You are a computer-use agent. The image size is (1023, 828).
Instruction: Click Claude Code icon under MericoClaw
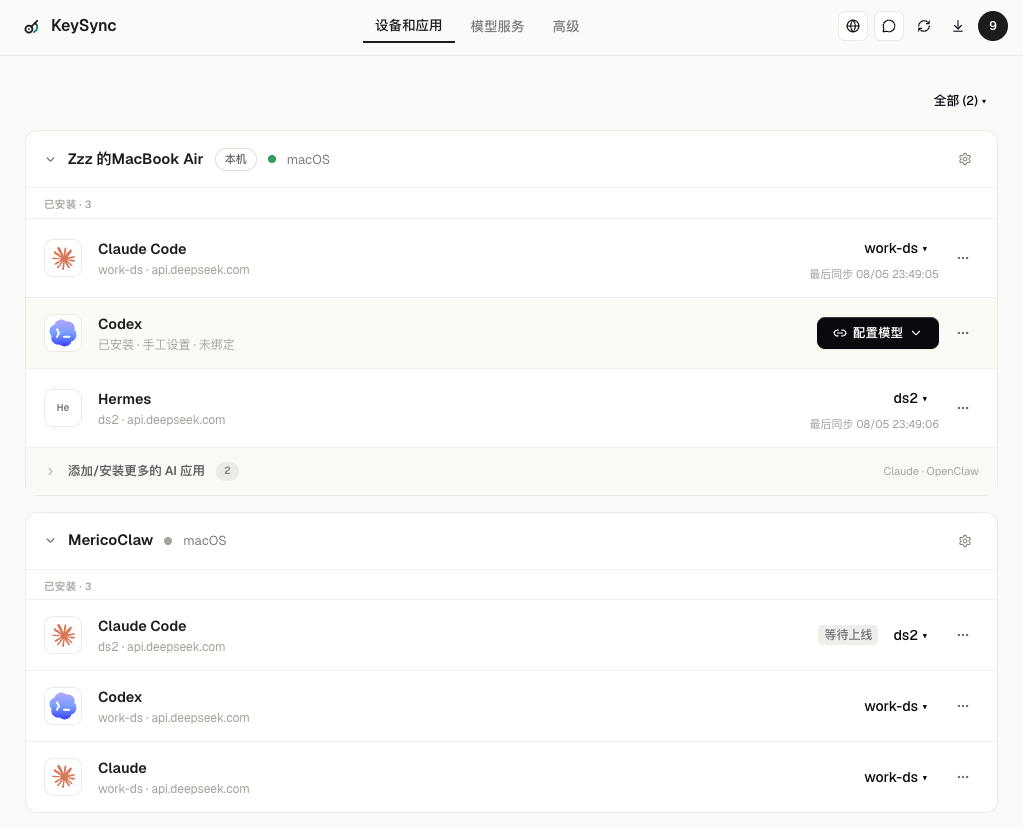click(63, 635)
